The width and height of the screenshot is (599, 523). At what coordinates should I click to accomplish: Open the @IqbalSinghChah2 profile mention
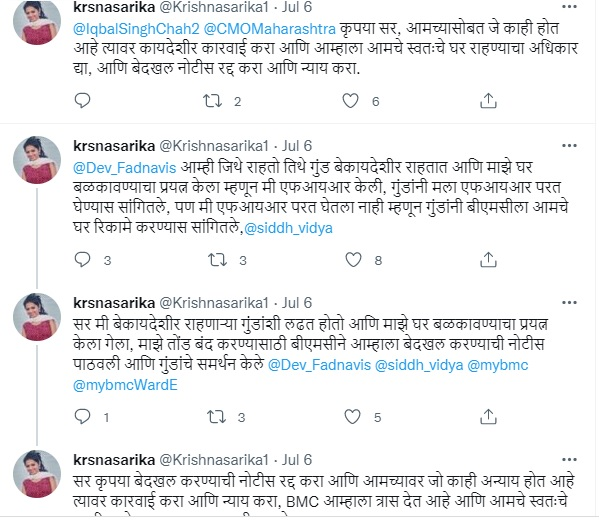tap(136, 29)
